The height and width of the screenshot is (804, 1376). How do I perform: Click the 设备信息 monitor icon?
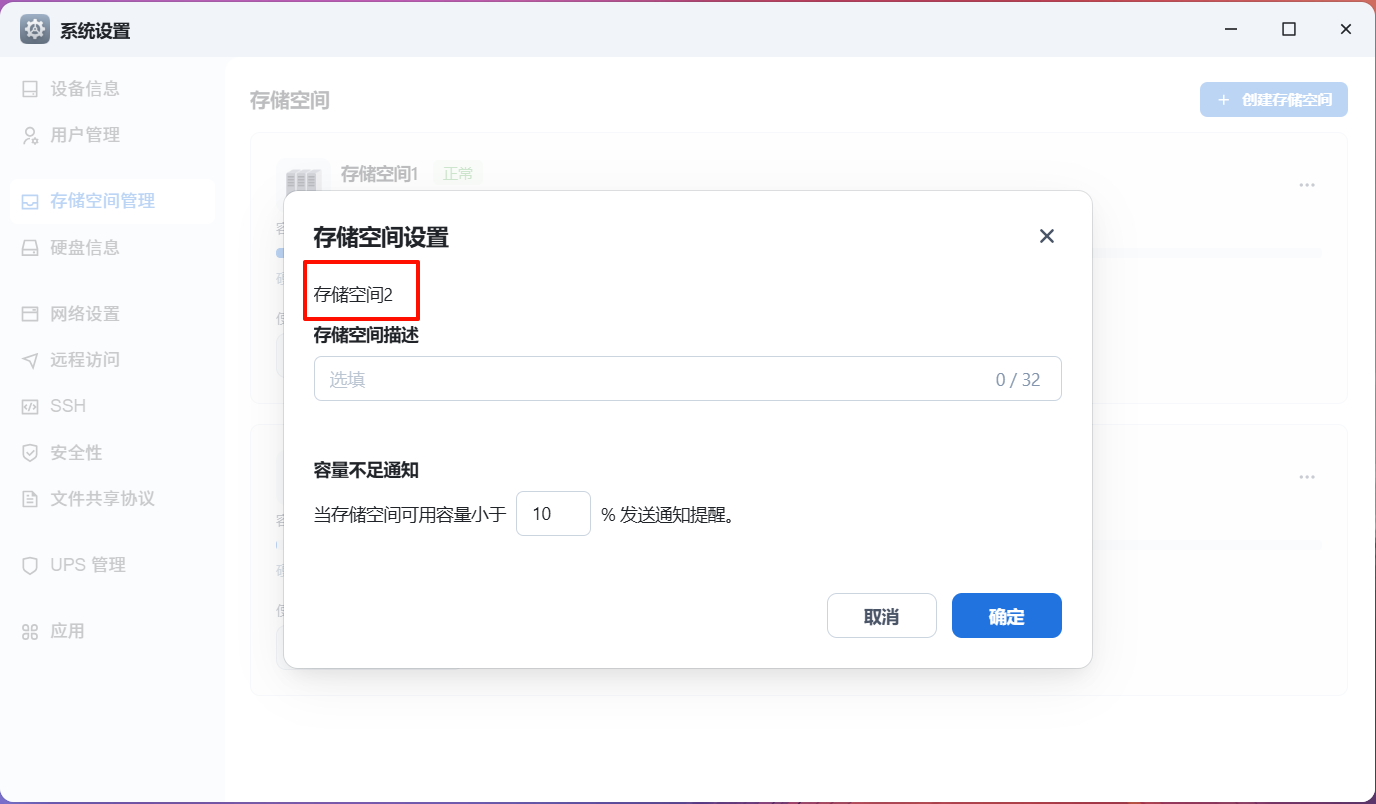coord(31,89)
